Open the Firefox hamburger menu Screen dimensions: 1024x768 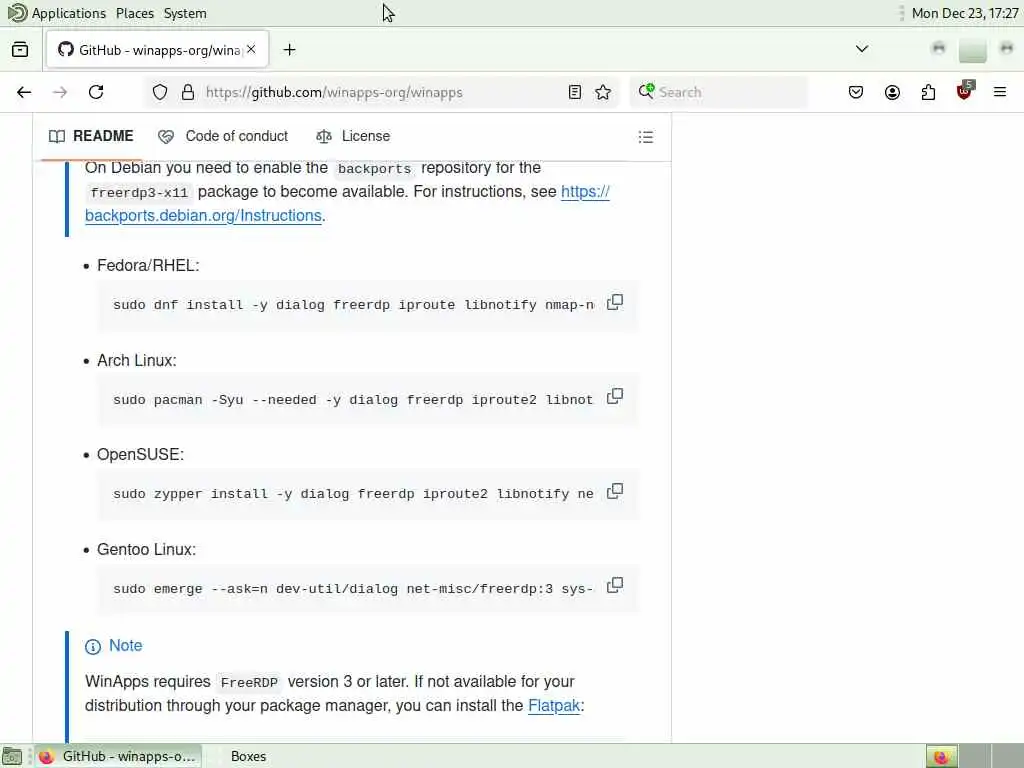point(1000,92)
